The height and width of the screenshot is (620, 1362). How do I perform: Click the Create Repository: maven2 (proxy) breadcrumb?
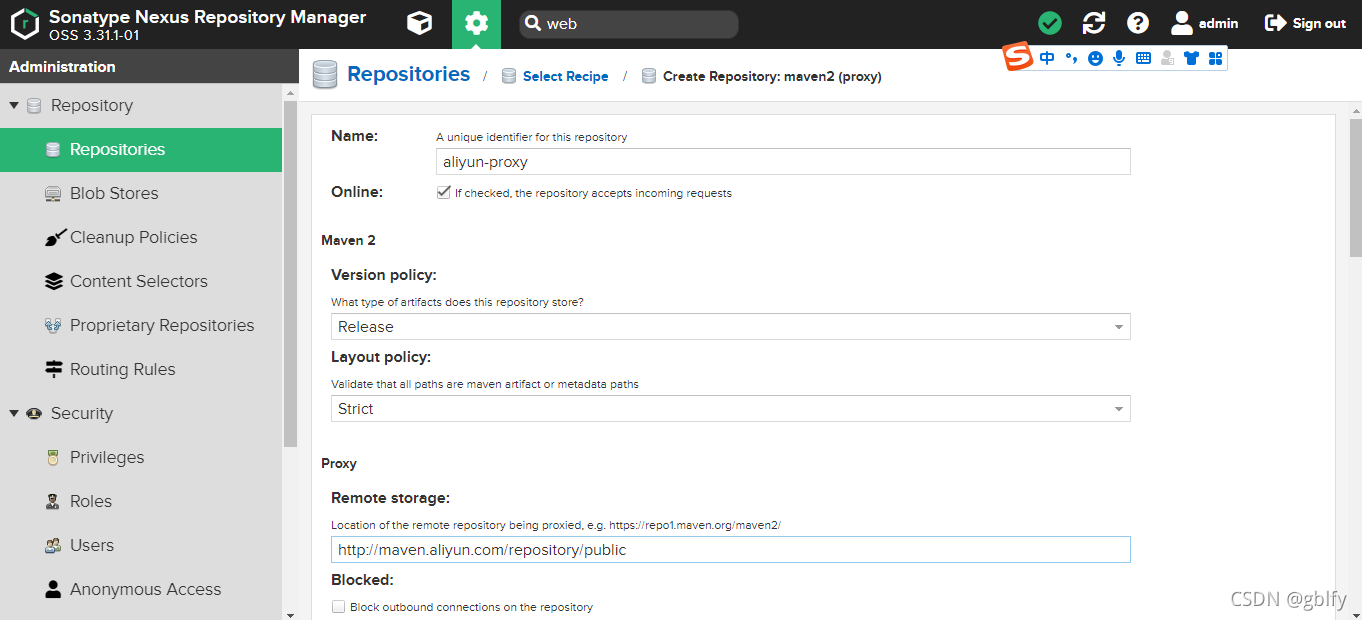(x=772, y=76)
